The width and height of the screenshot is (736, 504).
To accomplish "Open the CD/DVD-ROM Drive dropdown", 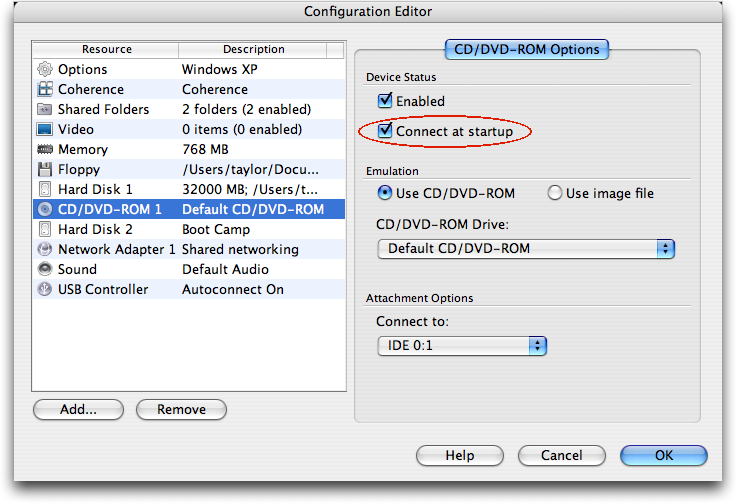I will click(x=526, y=249).
